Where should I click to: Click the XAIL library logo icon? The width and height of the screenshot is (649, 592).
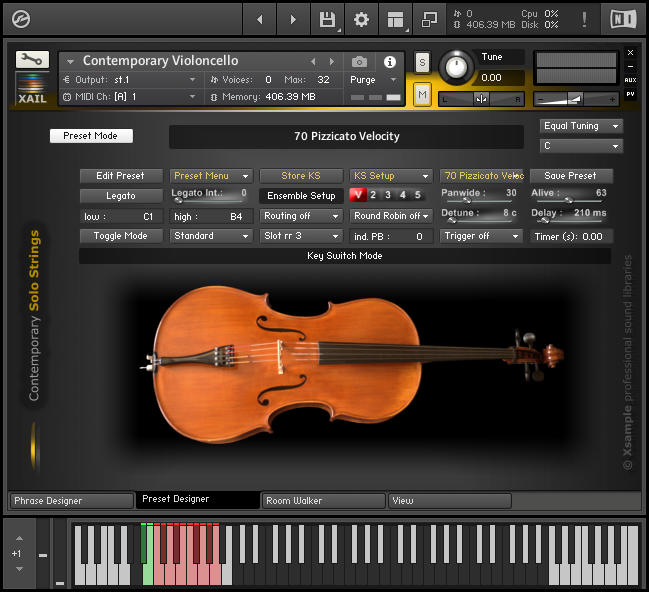[32, 88]
